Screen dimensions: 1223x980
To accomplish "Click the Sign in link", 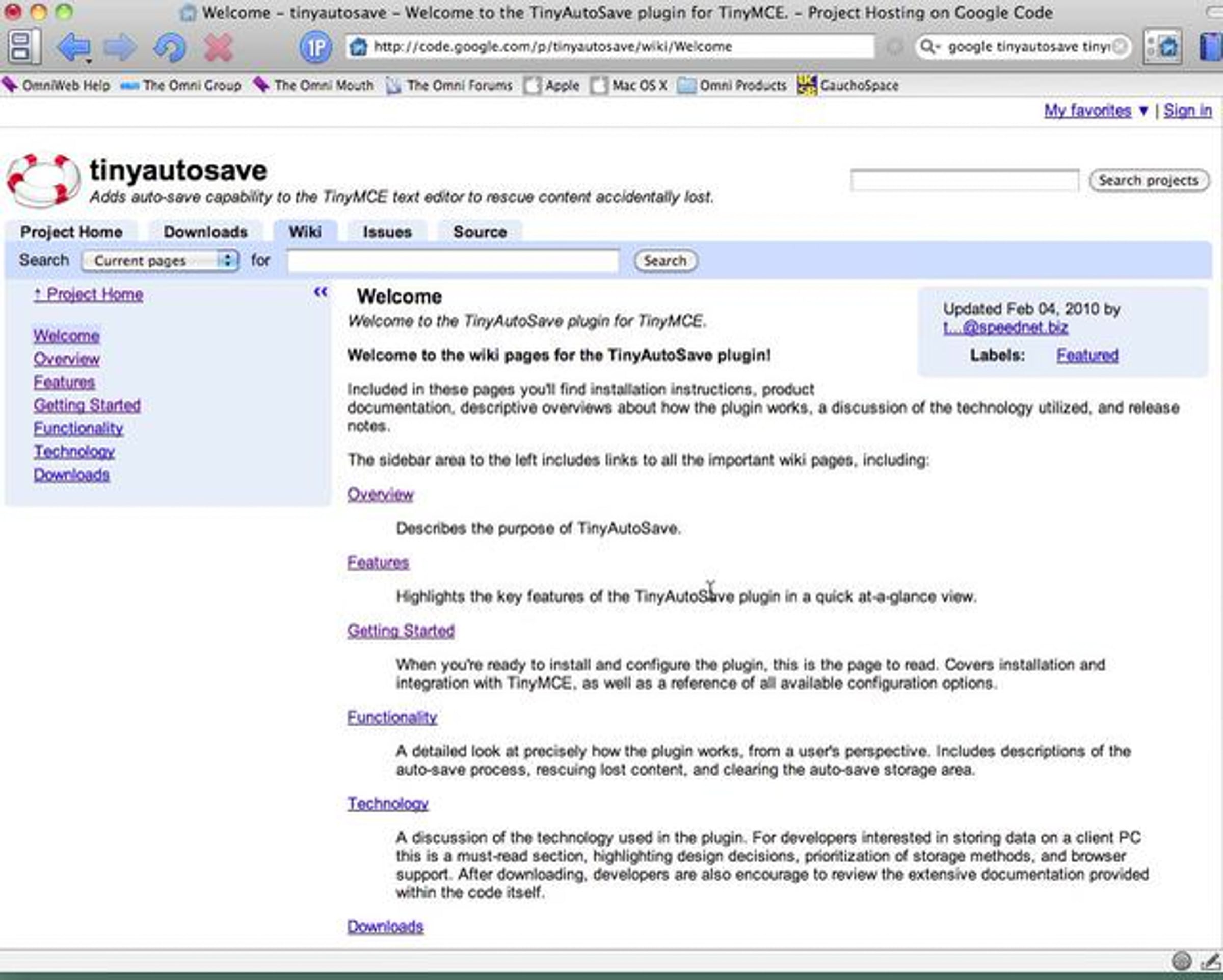I will pyautogui.click(x=1188, y=111).
